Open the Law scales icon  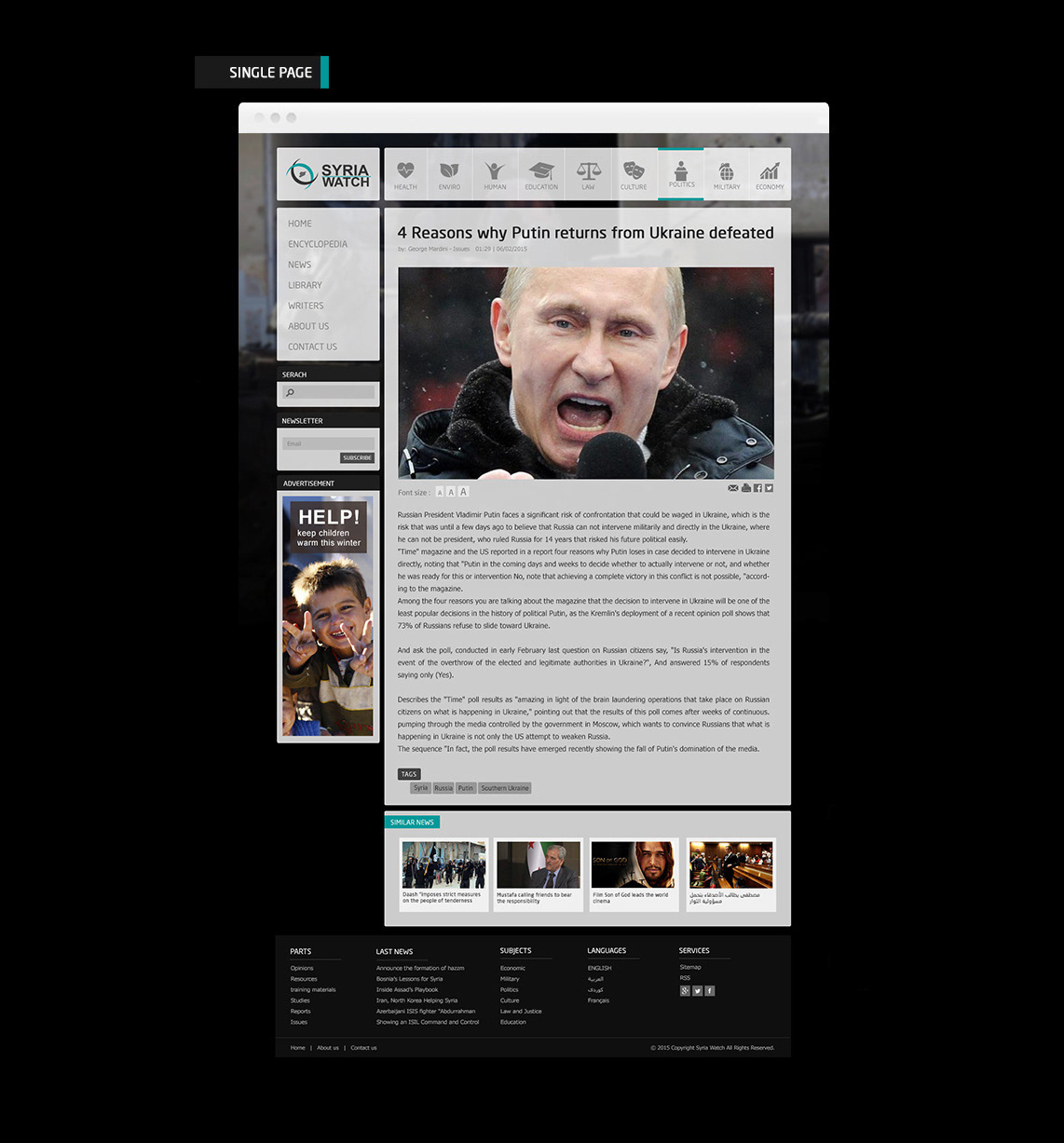(588, 174)
